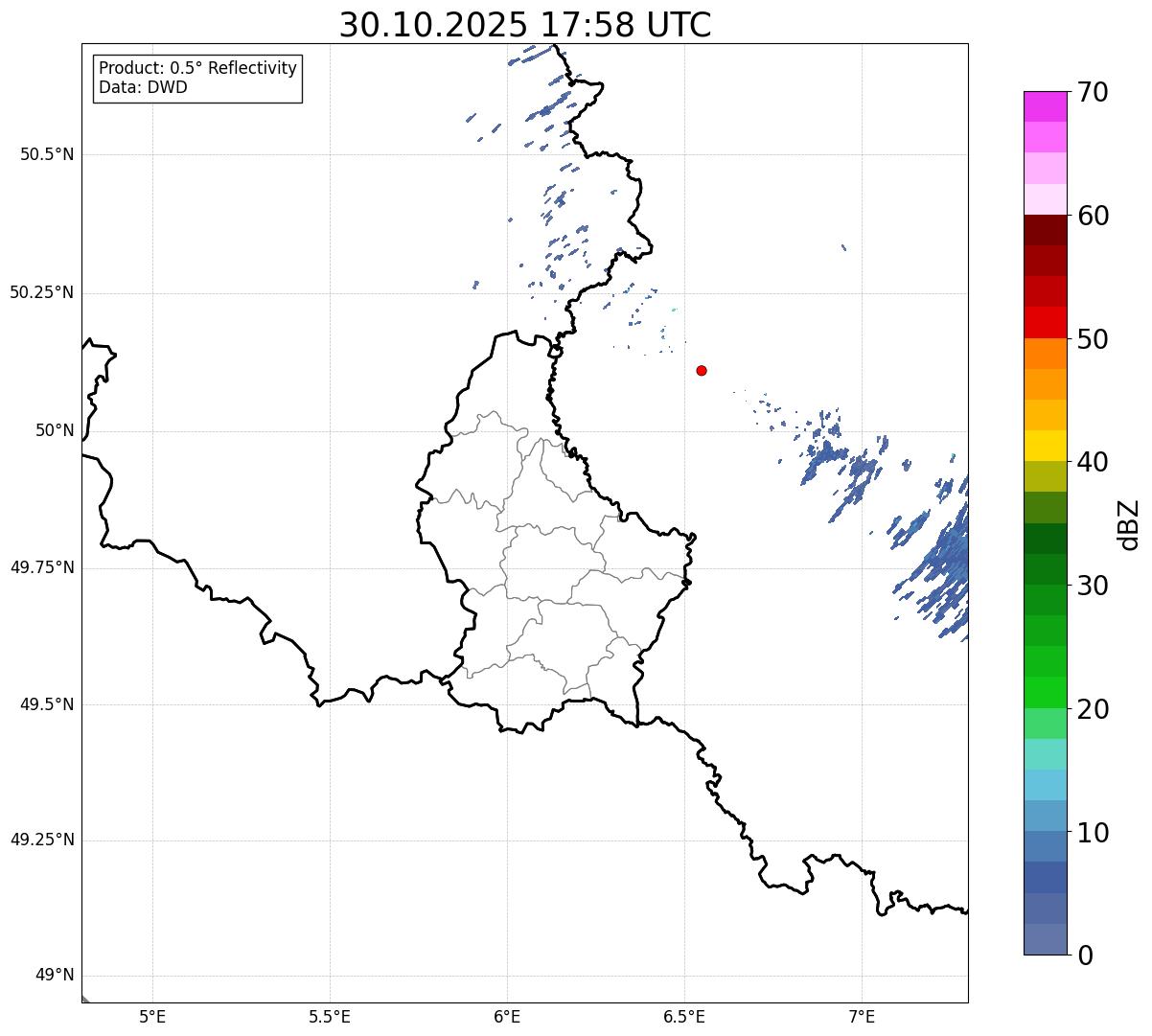Click the bright green band at 20 dBZ
Screen dimensions: 1152x1036
tap(1045, 692)
